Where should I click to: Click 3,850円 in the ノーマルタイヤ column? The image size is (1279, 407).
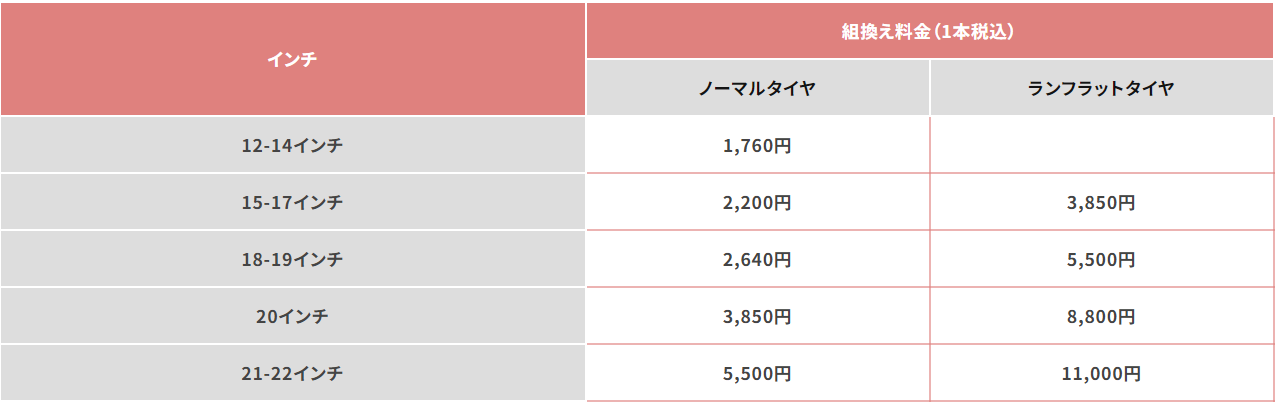coord(757,317)
